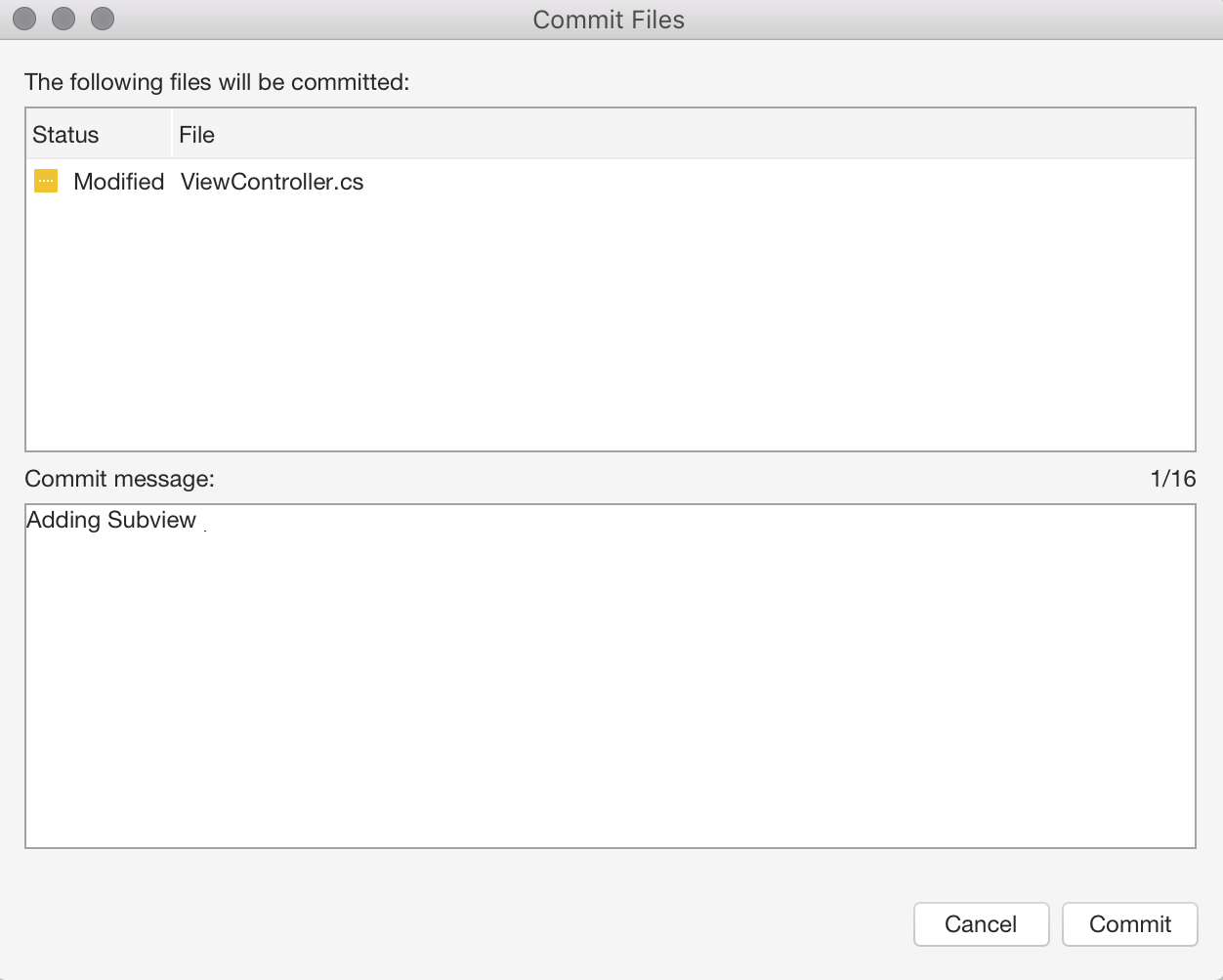This screenshot has height=980, width=1223.
Task: Click the leftmost window control circle
Action: (23, 18)
